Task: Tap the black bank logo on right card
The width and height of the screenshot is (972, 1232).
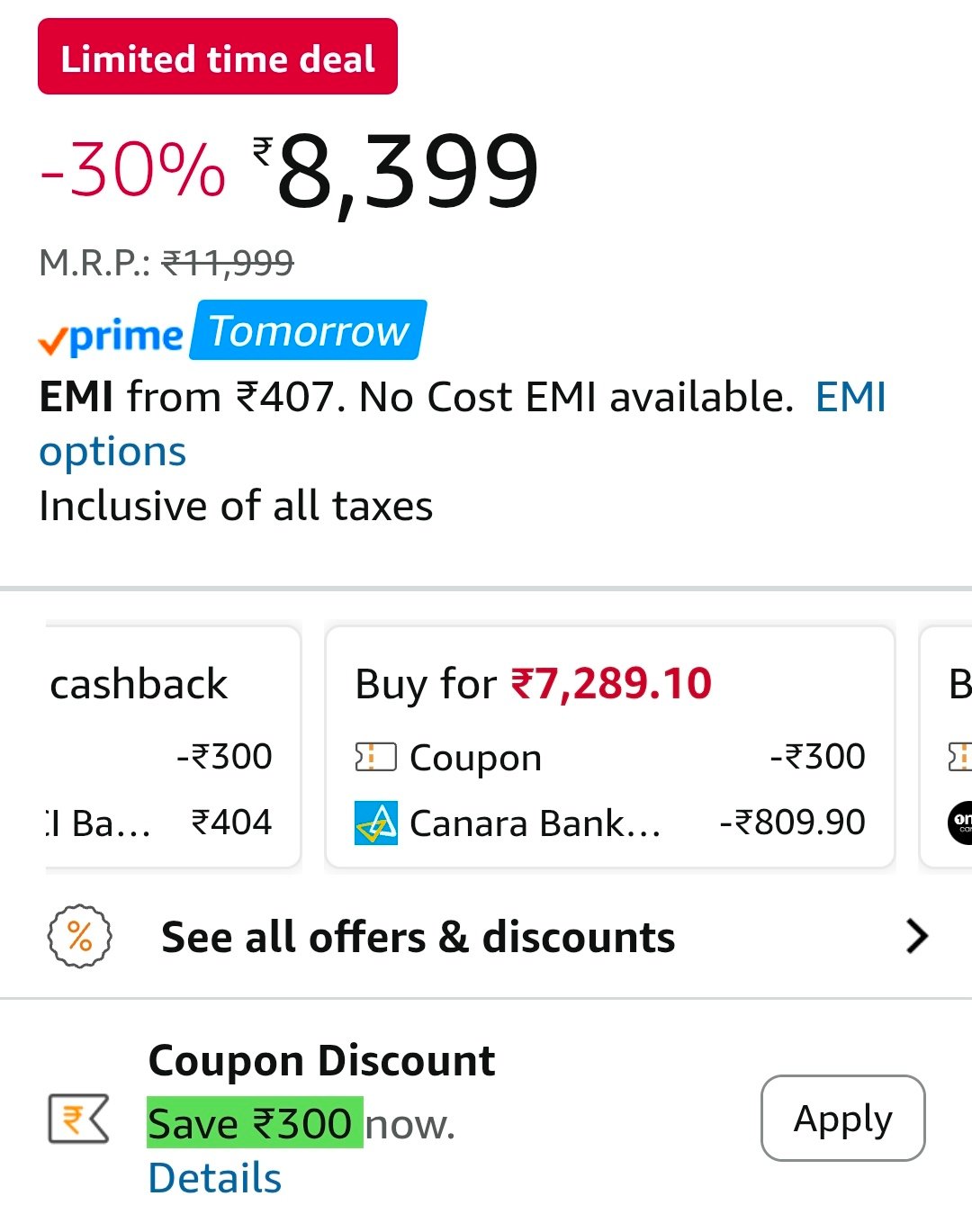Action: [959, 822]
